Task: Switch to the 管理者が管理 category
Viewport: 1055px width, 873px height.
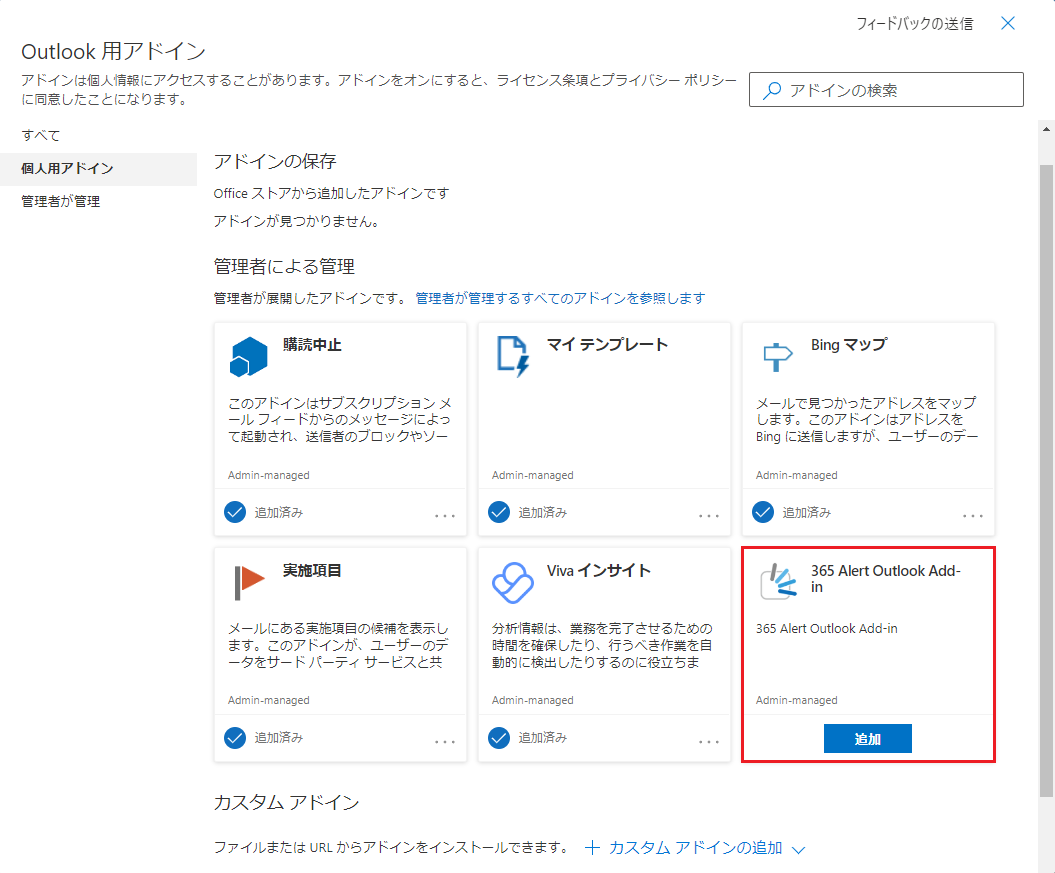Action: pos(61,201)
